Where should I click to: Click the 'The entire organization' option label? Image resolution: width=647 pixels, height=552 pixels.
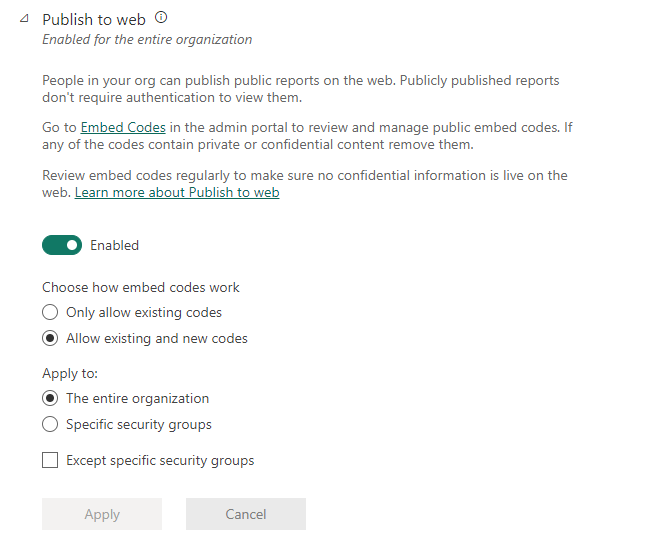pyautogui.click(x=138, y=398)
